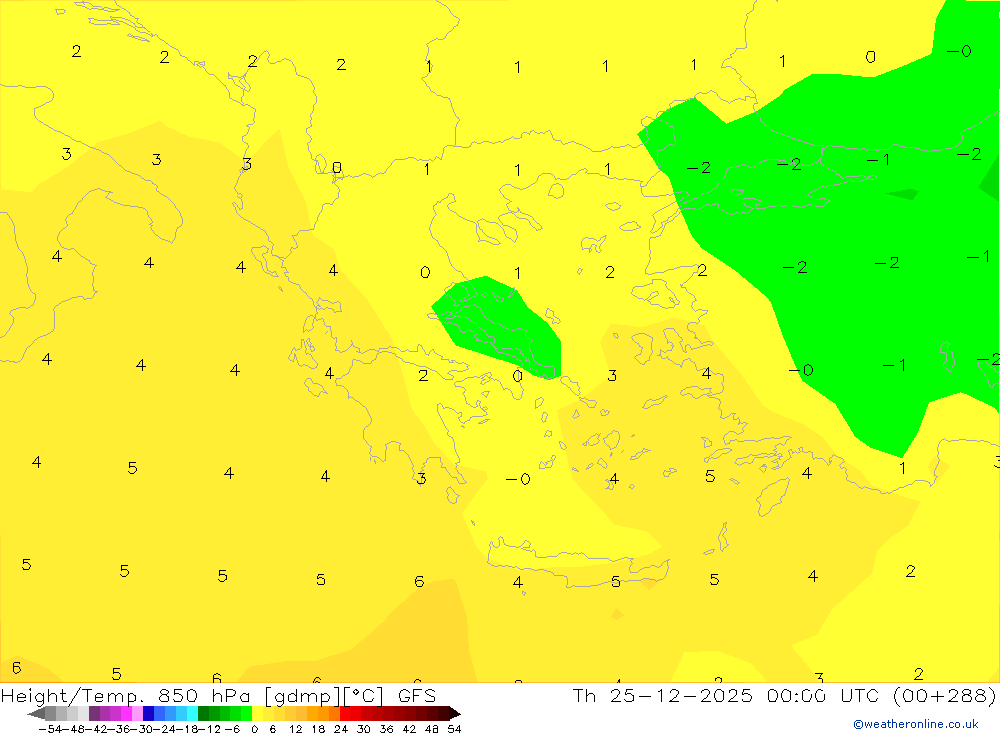The height and width of the screenshot is (733, 1000).
Task: Click the dark maroon right arrow of the color scale
Action: pyautogui.click(x=455, y=714)
